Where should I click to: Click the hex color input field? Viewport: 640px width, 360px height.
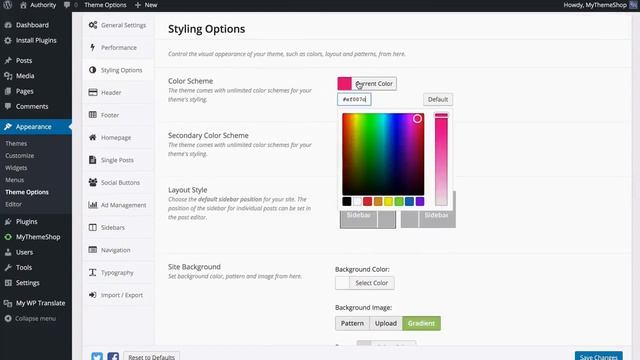(354, 99)
